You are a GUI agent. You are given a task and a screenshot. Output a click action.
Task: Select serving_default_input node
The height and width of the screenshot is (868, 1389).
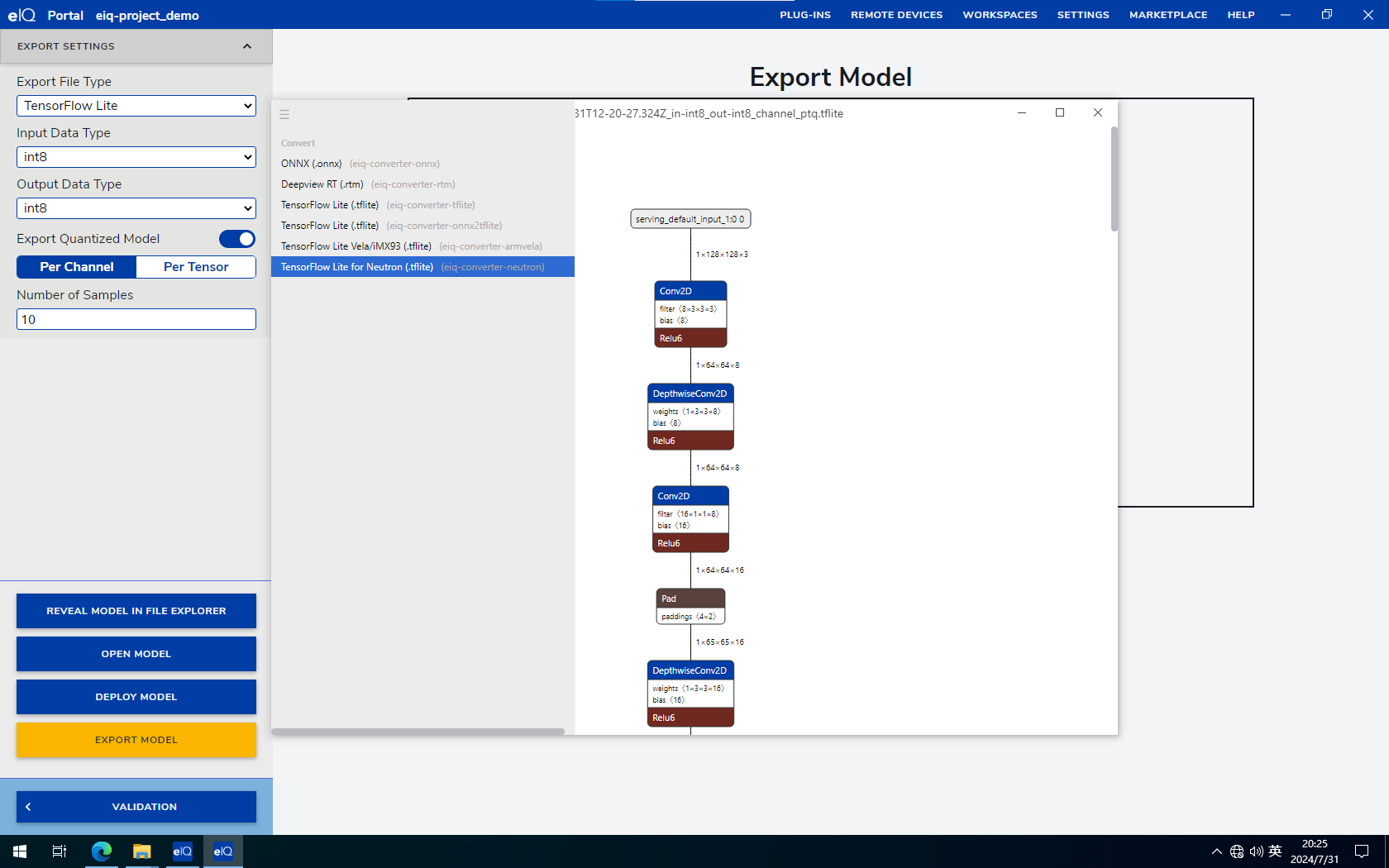click(690, 219)
